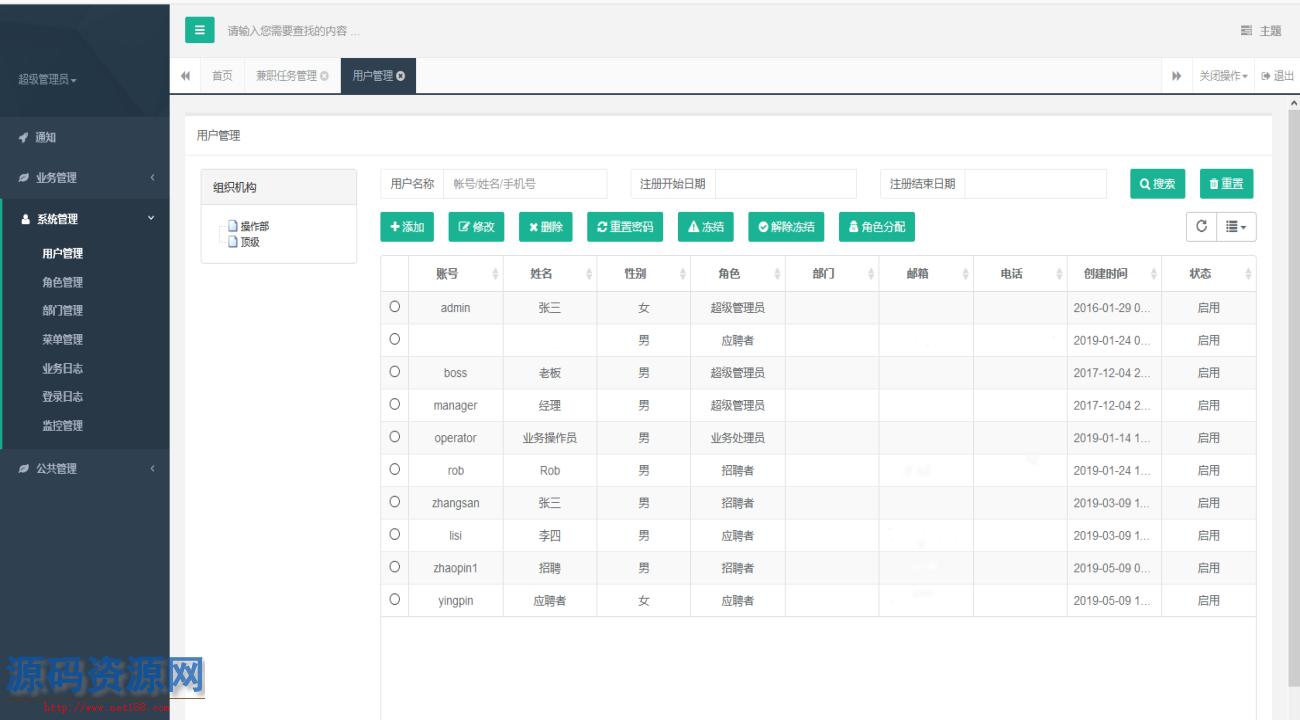Image resolution: width=1300 pixels, height=720 pixels.
Task: Click the 修改 edit button
Action: point(476,227)
